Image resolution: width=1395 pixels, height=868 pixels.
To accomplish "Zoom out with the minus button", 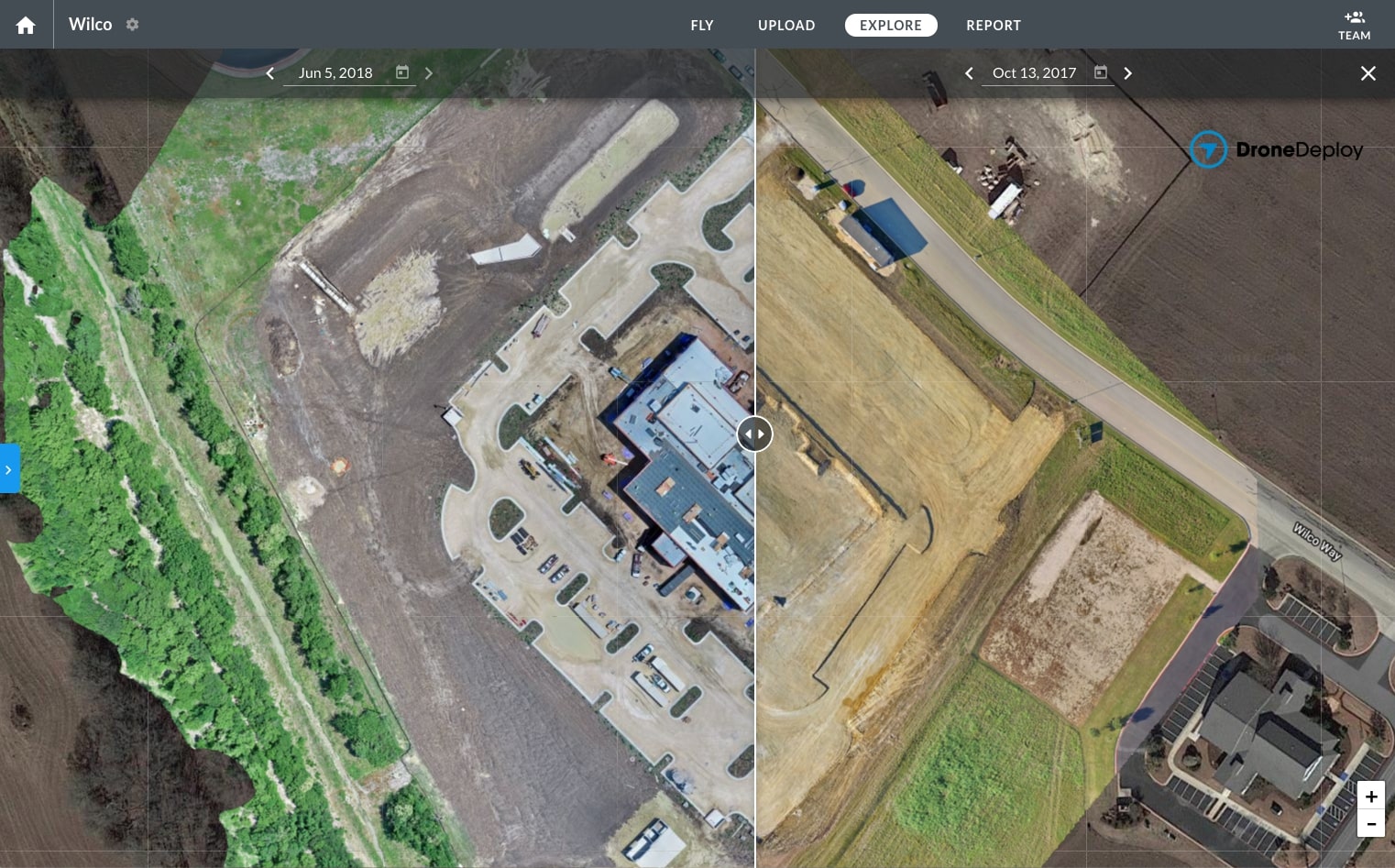I will point(1371,823).
